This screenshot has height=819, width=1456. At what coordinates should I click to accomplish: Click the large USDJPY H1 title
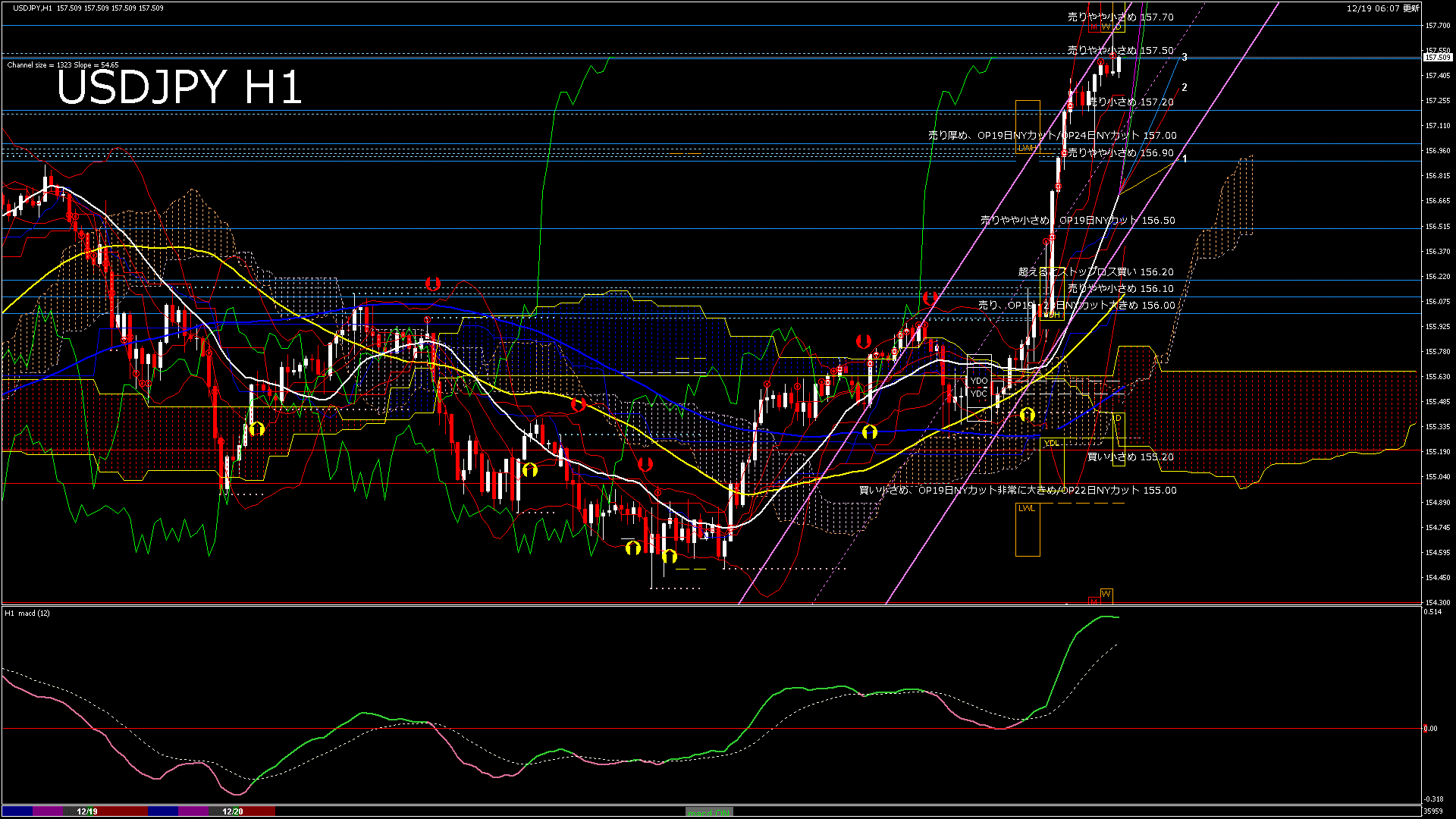click(x=180, y=87)
